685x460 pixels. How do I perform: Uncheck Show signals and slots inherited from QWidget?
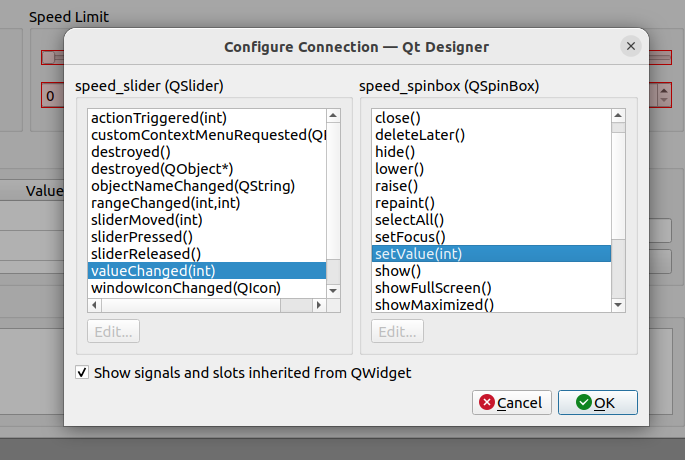point(82,373)
